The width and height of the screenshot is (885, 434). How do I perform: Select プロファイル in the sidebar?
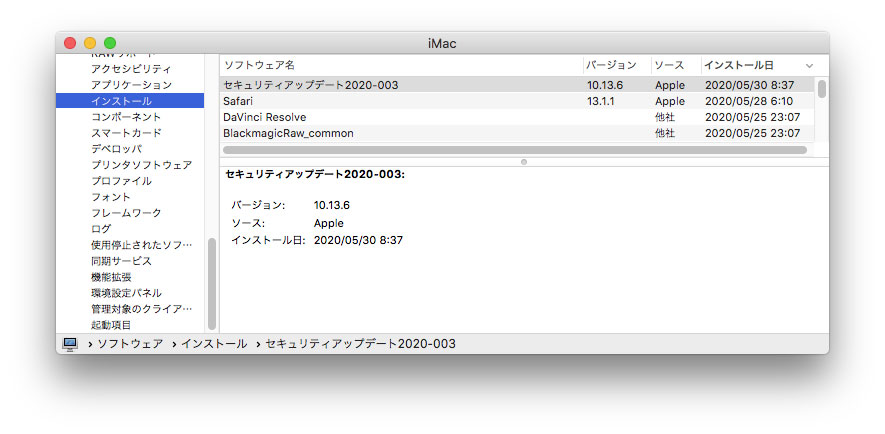tap(121, 181)
